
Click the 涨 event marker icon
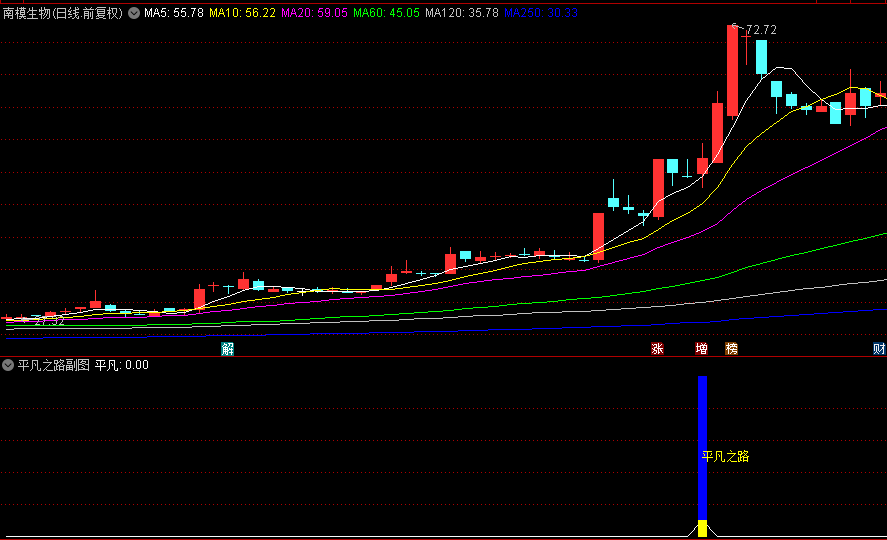click(x=657, y=349)
